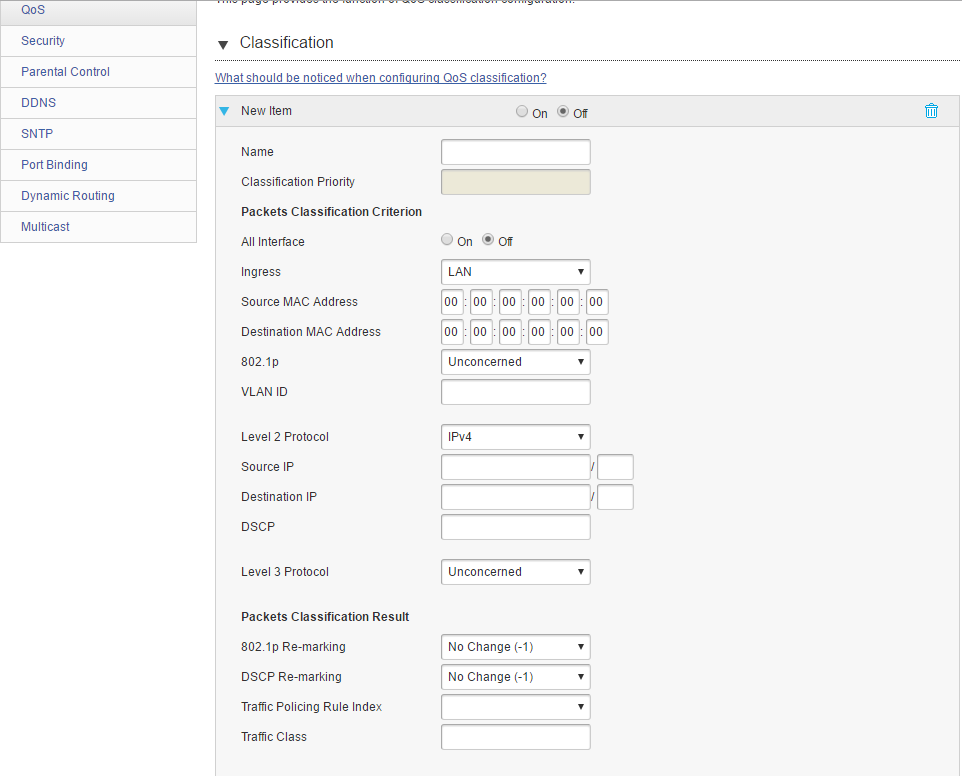
Task: Click last octet of Source MAC Address
Action: 597,302
